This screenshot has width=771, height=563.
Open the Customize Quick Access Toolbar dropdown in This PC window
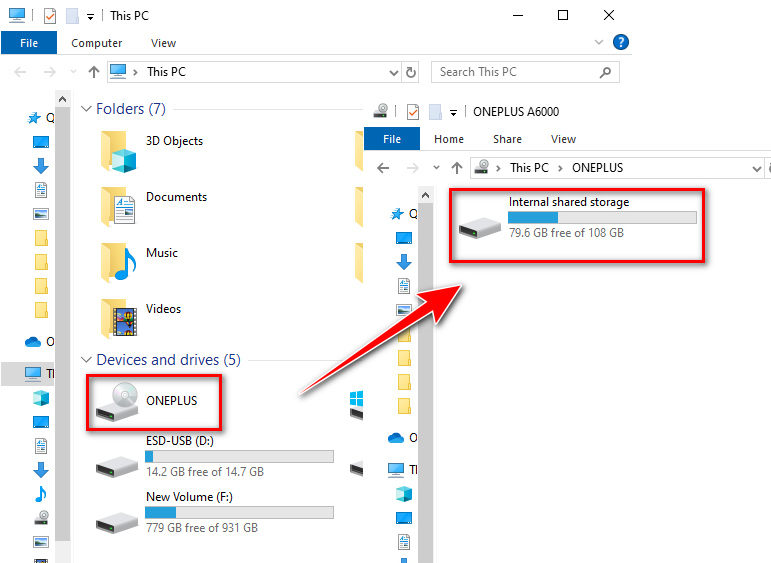90,17
